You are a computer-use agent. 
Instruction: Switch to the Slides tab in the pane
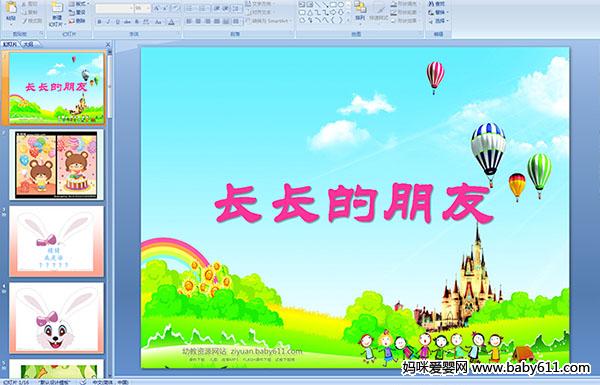coord(10,44)
